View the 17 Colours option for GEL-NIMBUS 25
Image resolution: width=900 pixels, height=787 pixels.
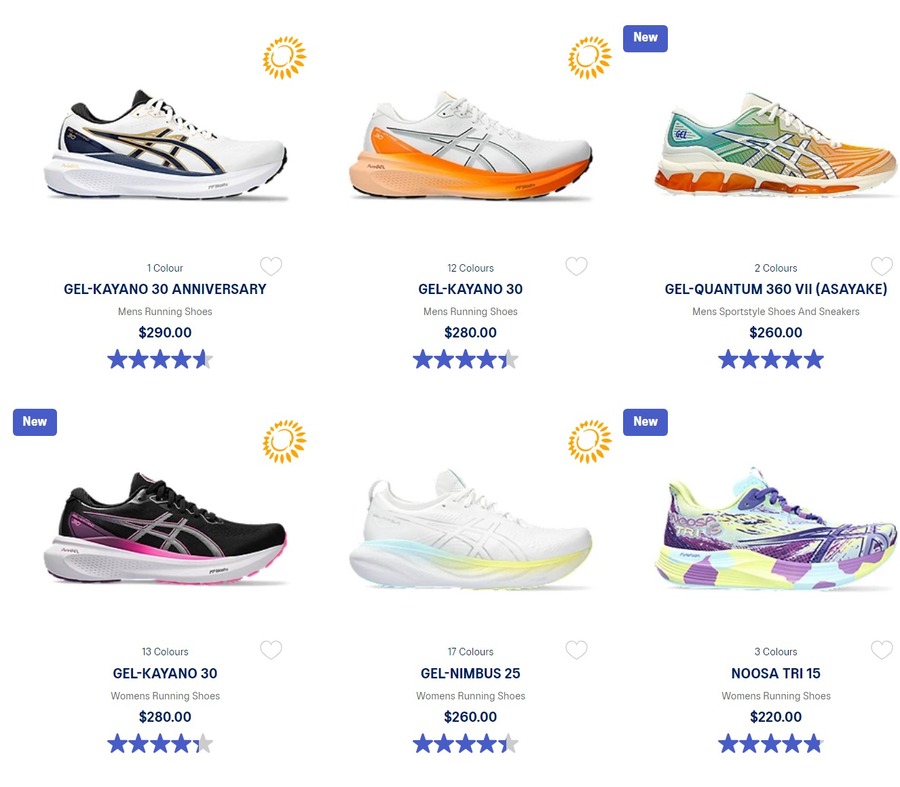pyautogui.click(x=471, y=652)
